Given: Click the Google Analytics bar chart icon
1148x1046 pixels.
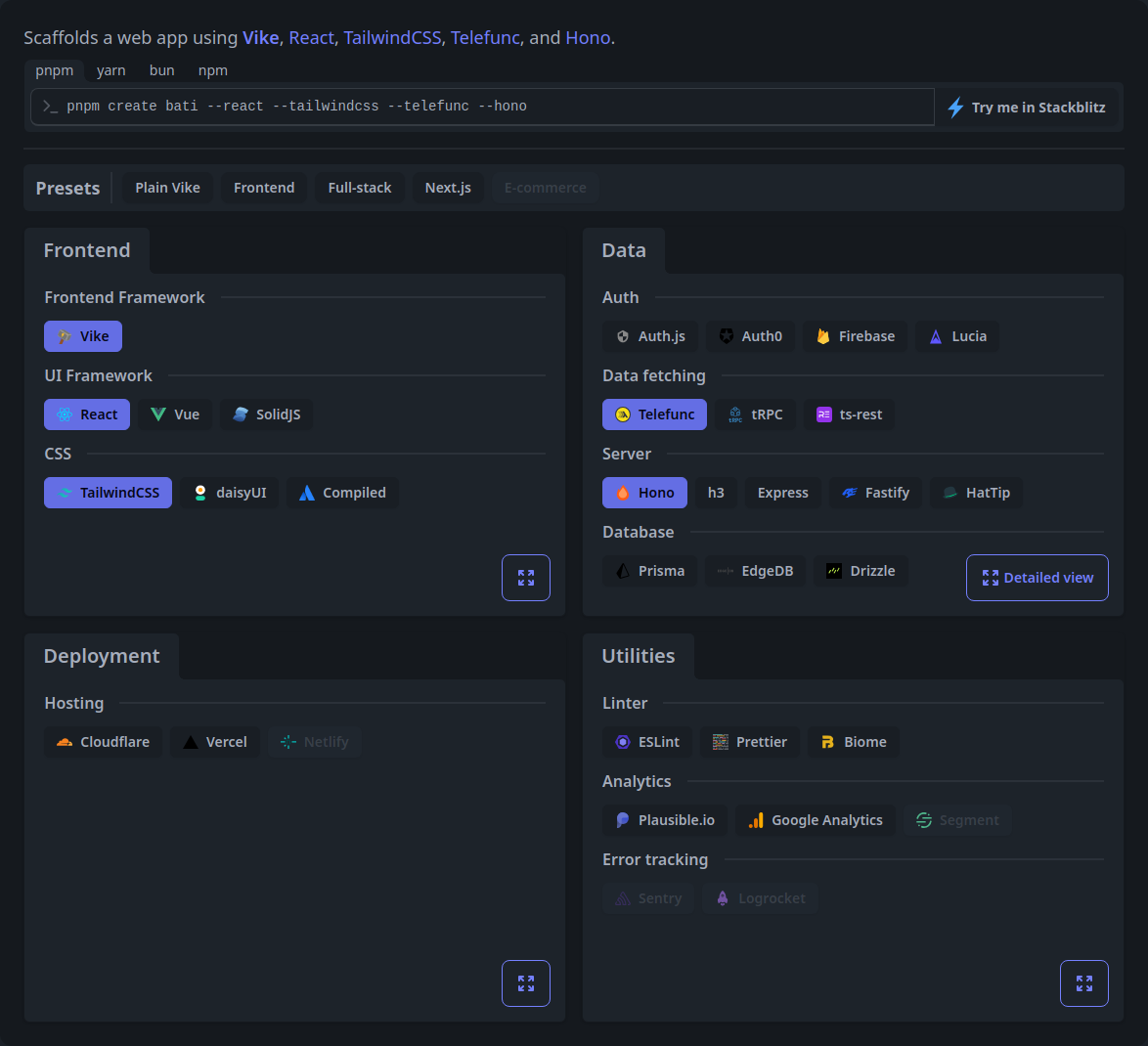Looking at the screenshot, I should click(756, 820).
